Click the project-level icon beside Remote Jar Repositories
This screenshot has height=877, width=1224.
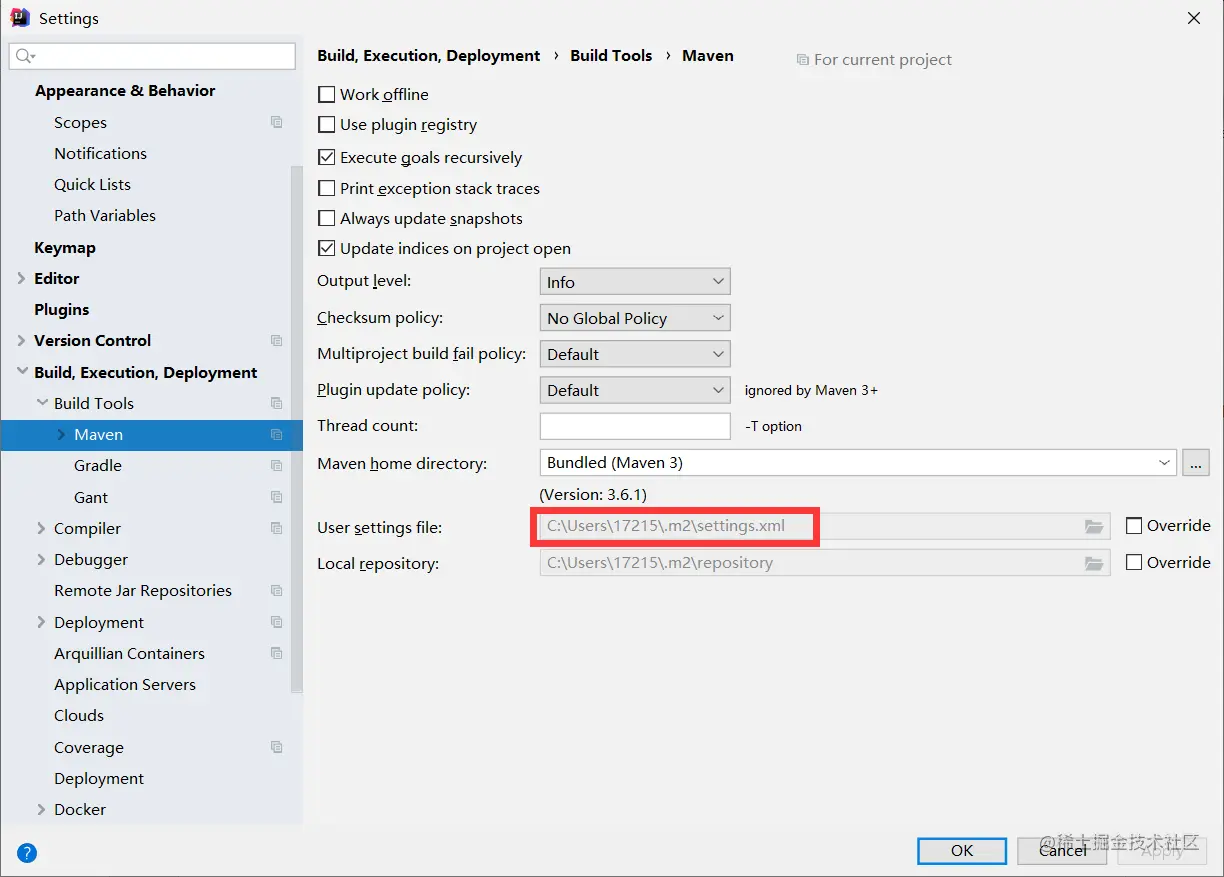tap(277, 591)
